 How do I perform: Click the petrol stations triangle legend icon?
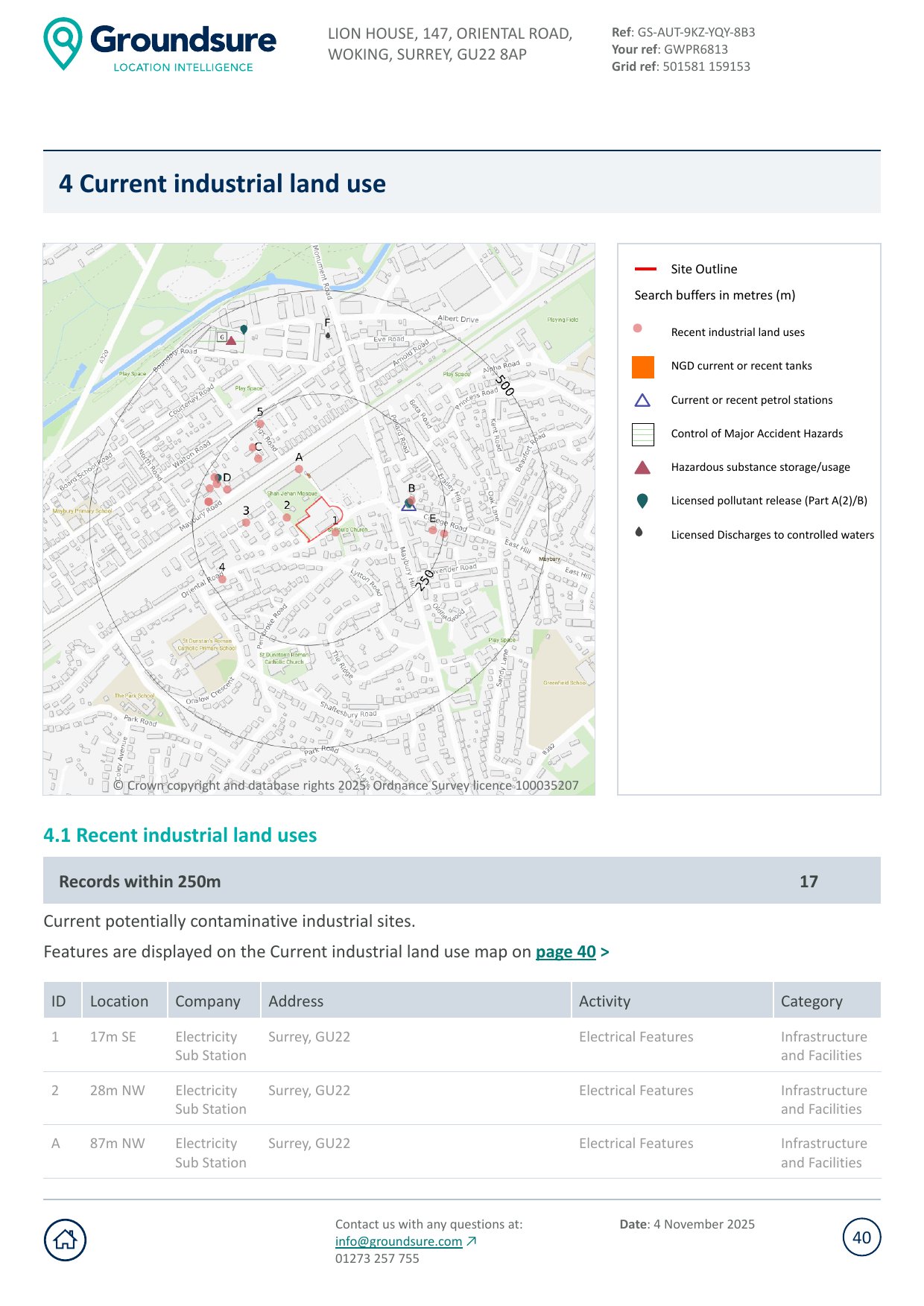pyautogui.click(x=642, y=401)
